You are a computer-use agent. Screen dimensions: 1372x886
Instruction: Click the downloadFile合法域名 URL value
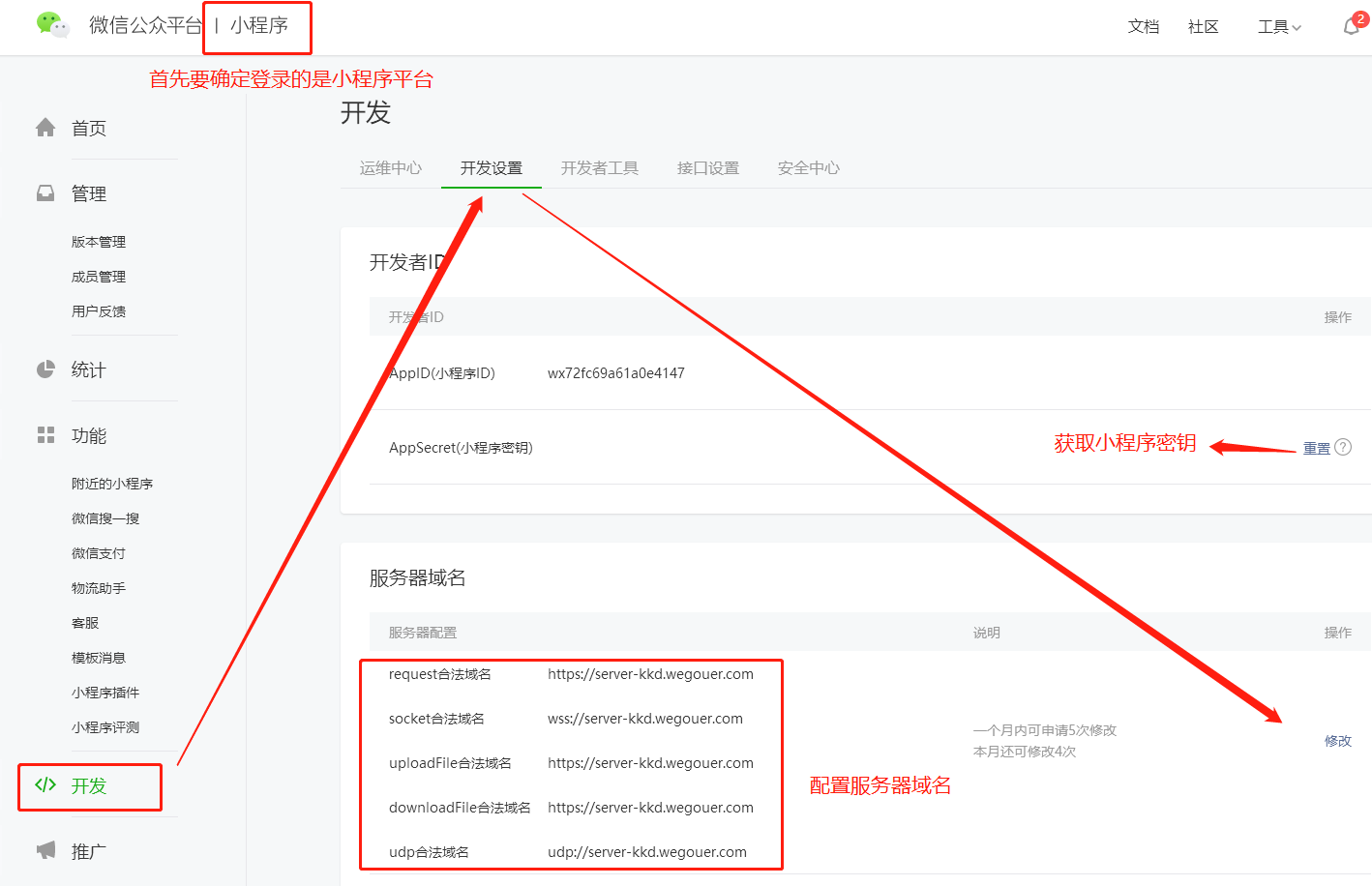(x=650, y=808)
